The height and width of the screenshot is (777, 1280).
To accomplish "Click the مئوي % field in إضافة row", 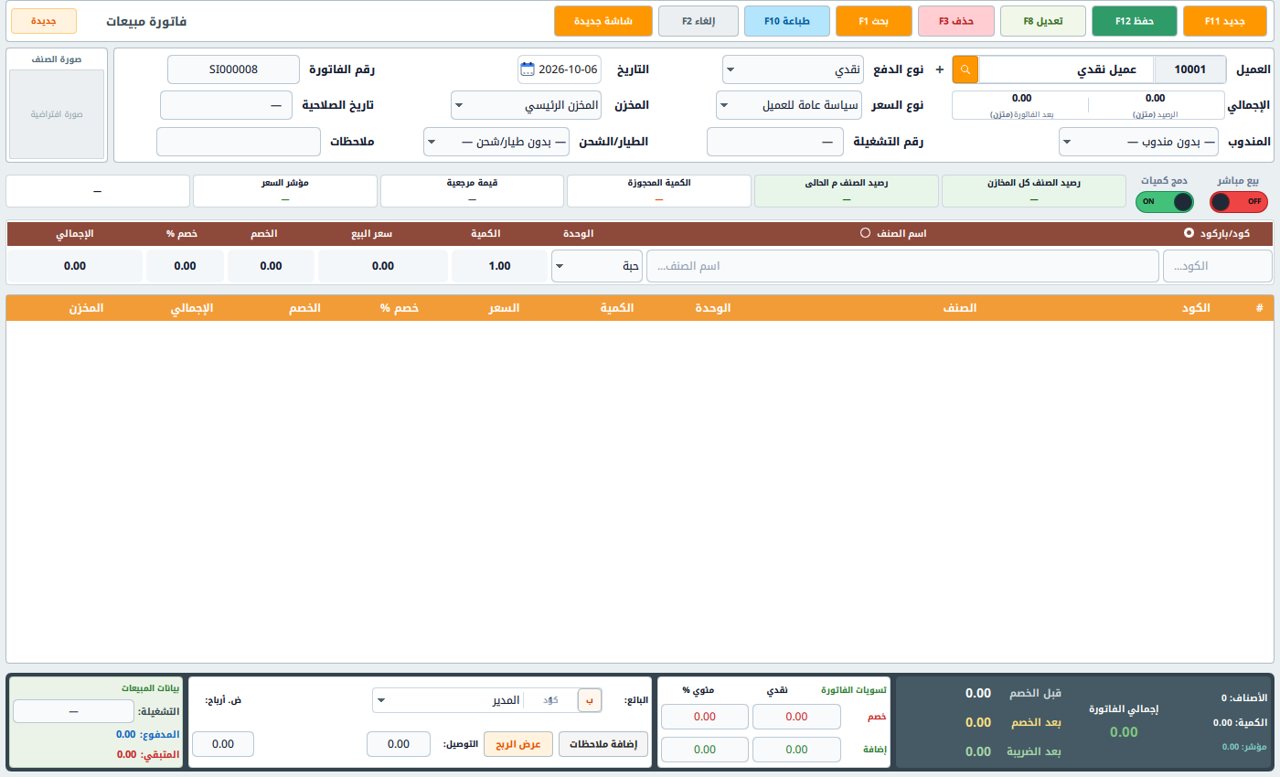I will click(704, 749).
